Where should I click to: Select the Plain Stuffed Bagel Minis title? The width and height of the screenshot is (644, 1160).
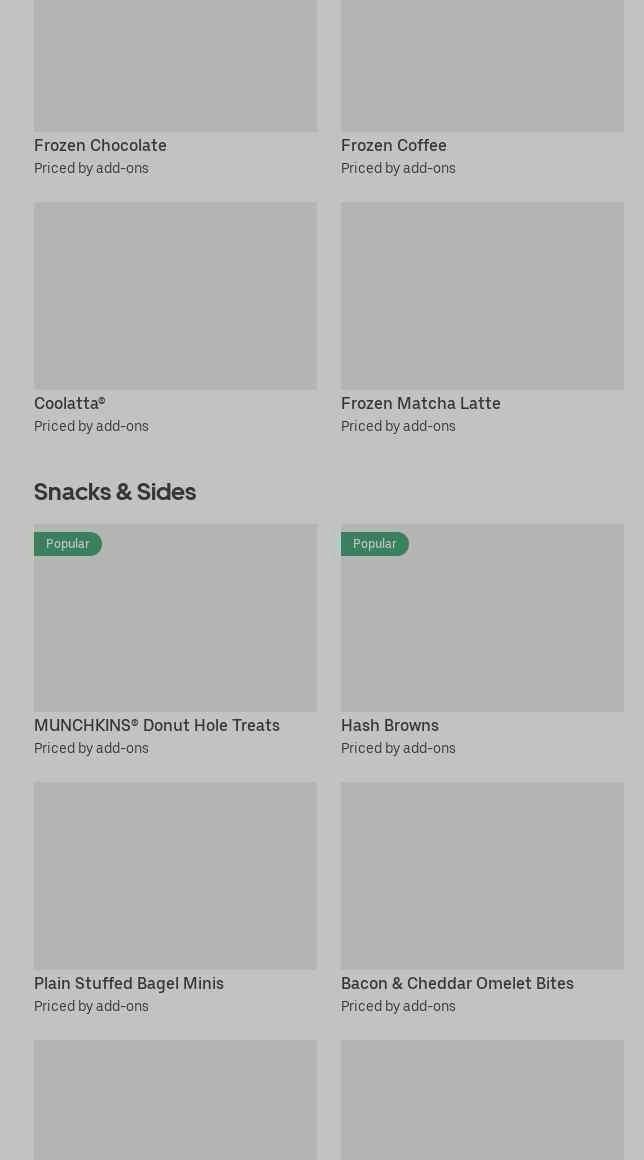(x=129, y=984)
